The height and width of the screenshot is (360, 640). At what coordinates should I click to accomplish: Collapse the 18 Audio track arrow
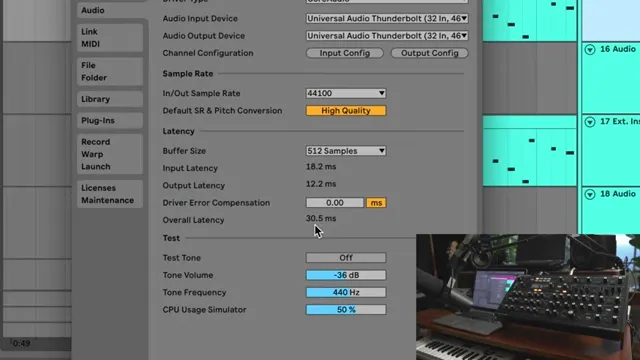click(590, 194)
